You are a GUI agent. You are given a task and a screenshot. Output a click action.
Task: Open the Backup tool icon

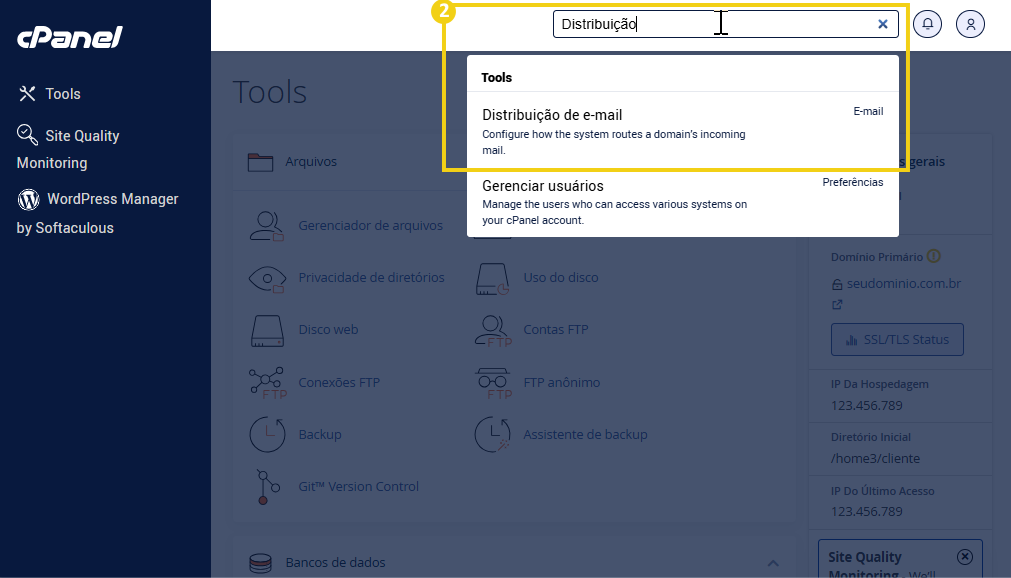pos(266,434)
